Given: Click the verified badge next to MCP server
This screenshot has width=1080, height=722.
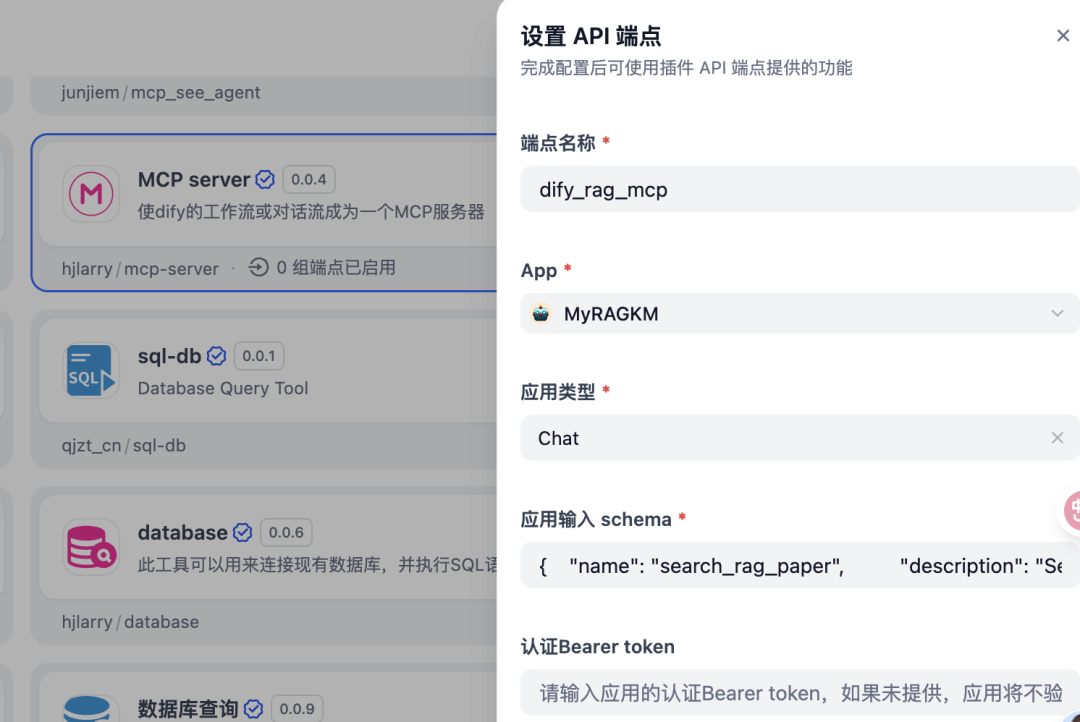Looking at the screenshot, I should tap(264, 179).
